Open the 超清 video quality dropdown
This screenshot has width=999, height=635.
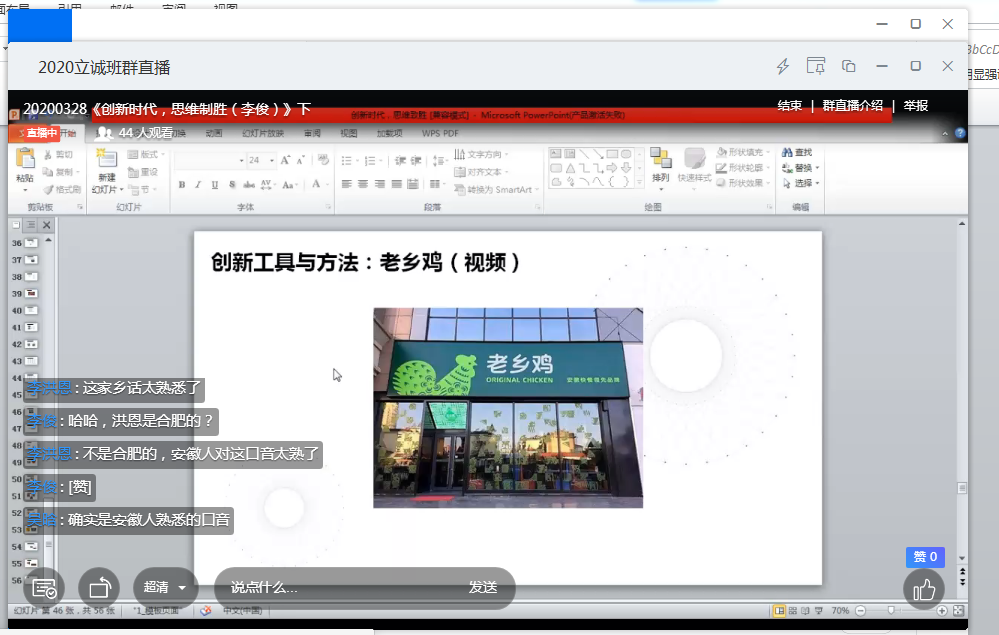(165, 588)
